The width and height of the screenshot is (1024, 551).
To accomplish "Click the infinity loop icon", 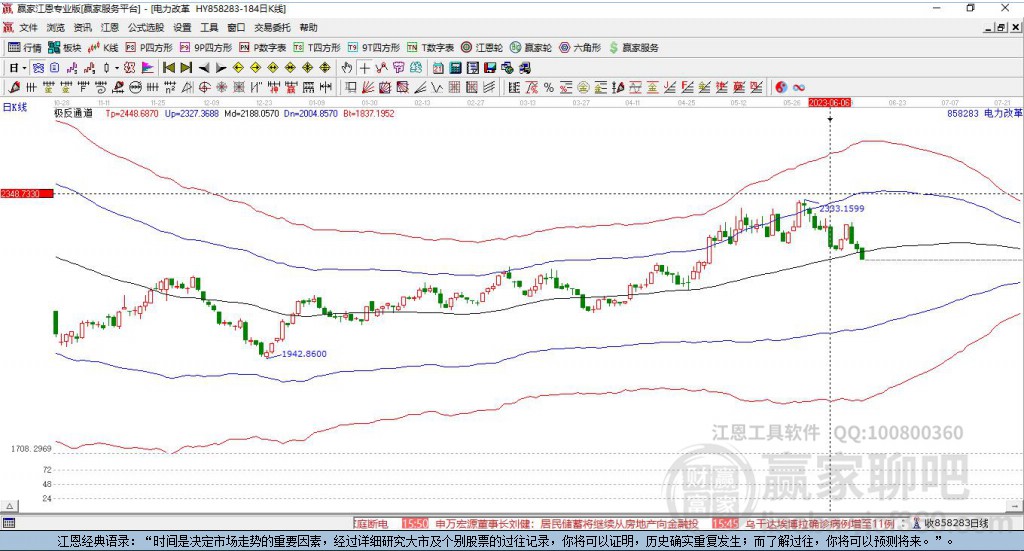I will (798, 87).
